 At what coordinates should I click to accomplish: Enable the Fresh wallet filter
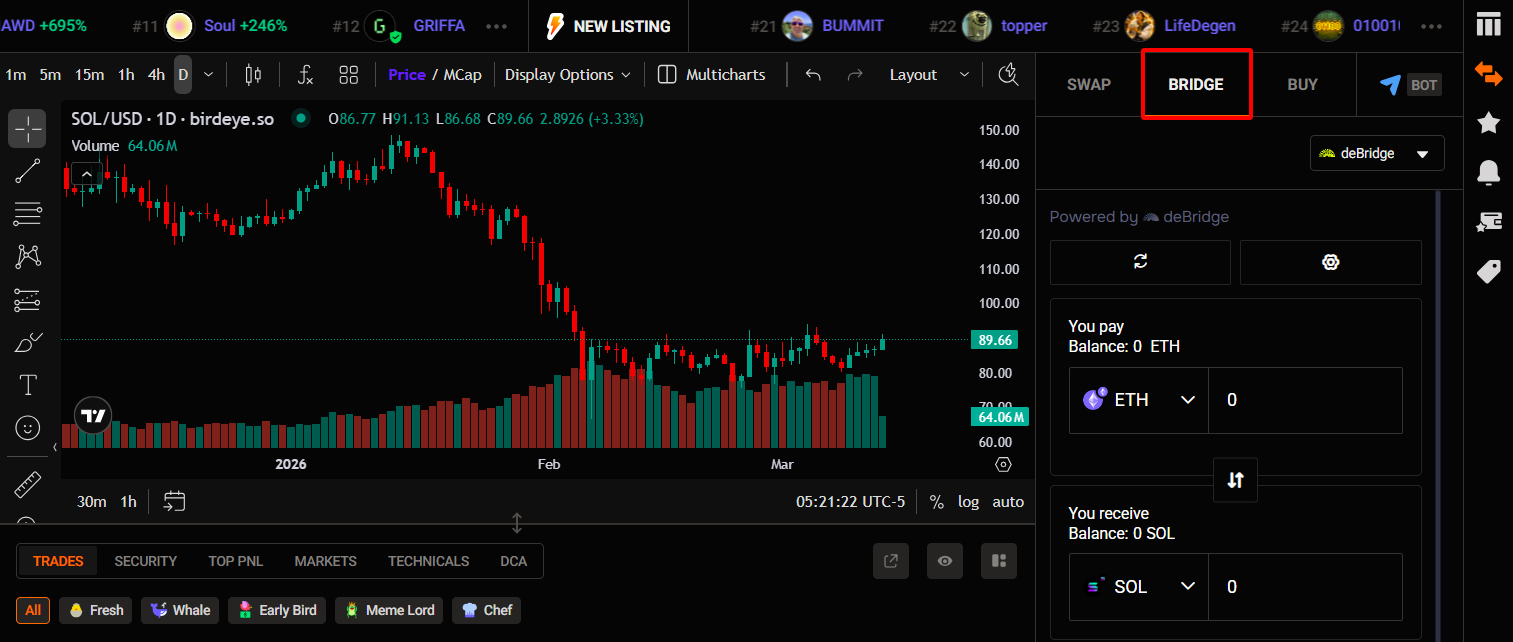point(96,610)
